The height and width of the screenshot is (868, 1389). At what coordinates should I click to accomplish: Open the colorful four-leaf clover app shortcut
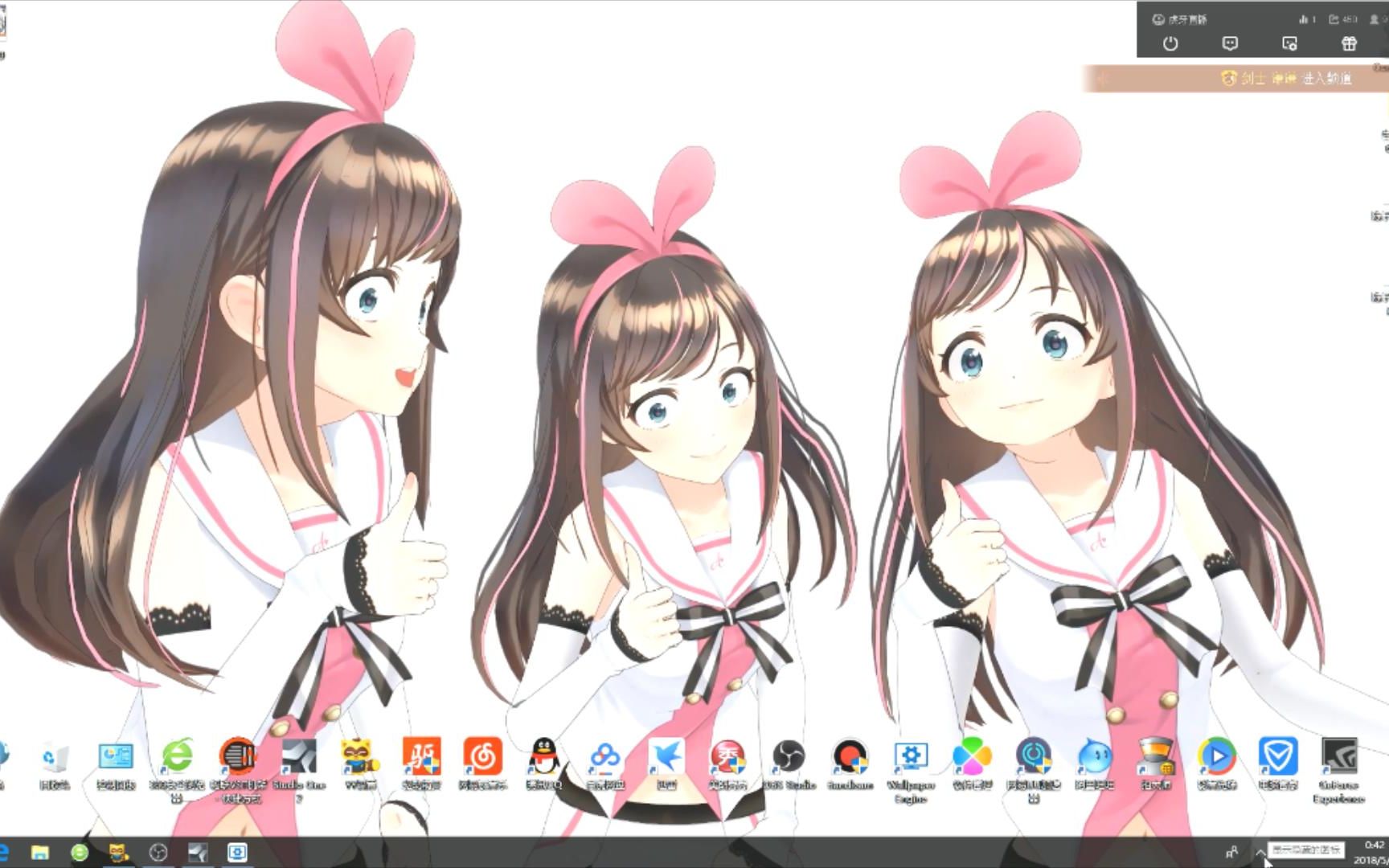(972, 765)
